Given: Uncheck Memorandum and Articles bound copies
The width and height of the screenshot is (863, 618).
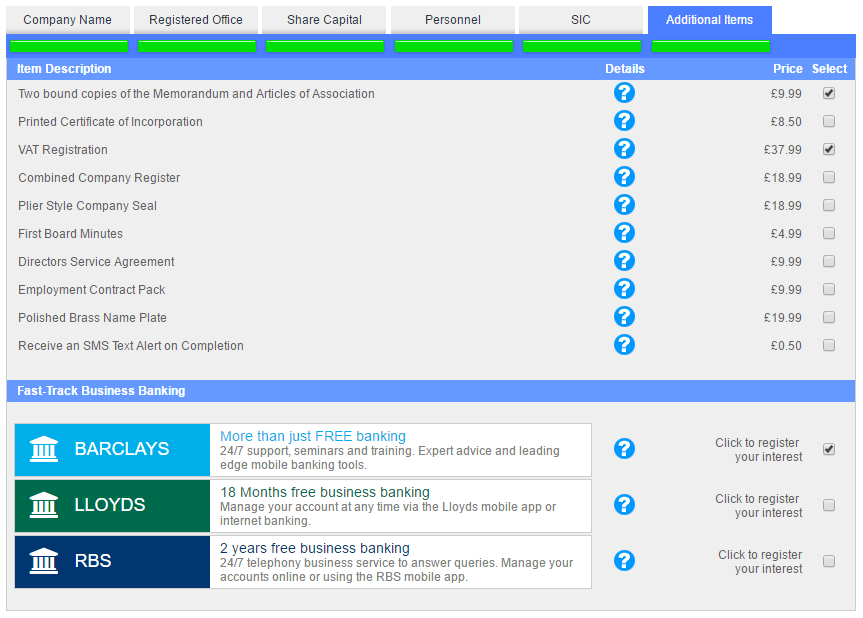Looking at the screenshot, I should (829, 93).
